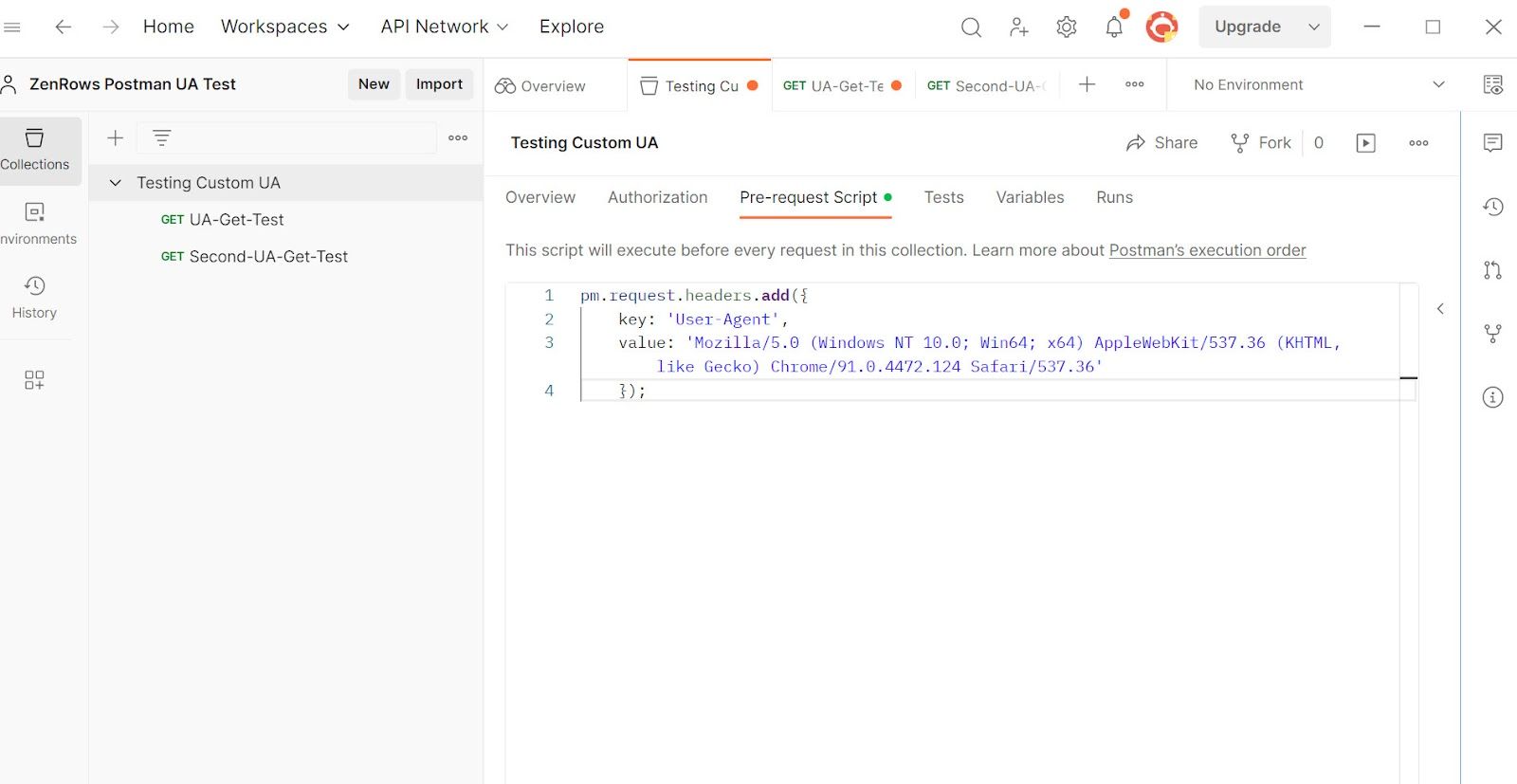Open the Tests tab
The width and height of the screenshot is (1517, 784).
(x=944, y=197)
